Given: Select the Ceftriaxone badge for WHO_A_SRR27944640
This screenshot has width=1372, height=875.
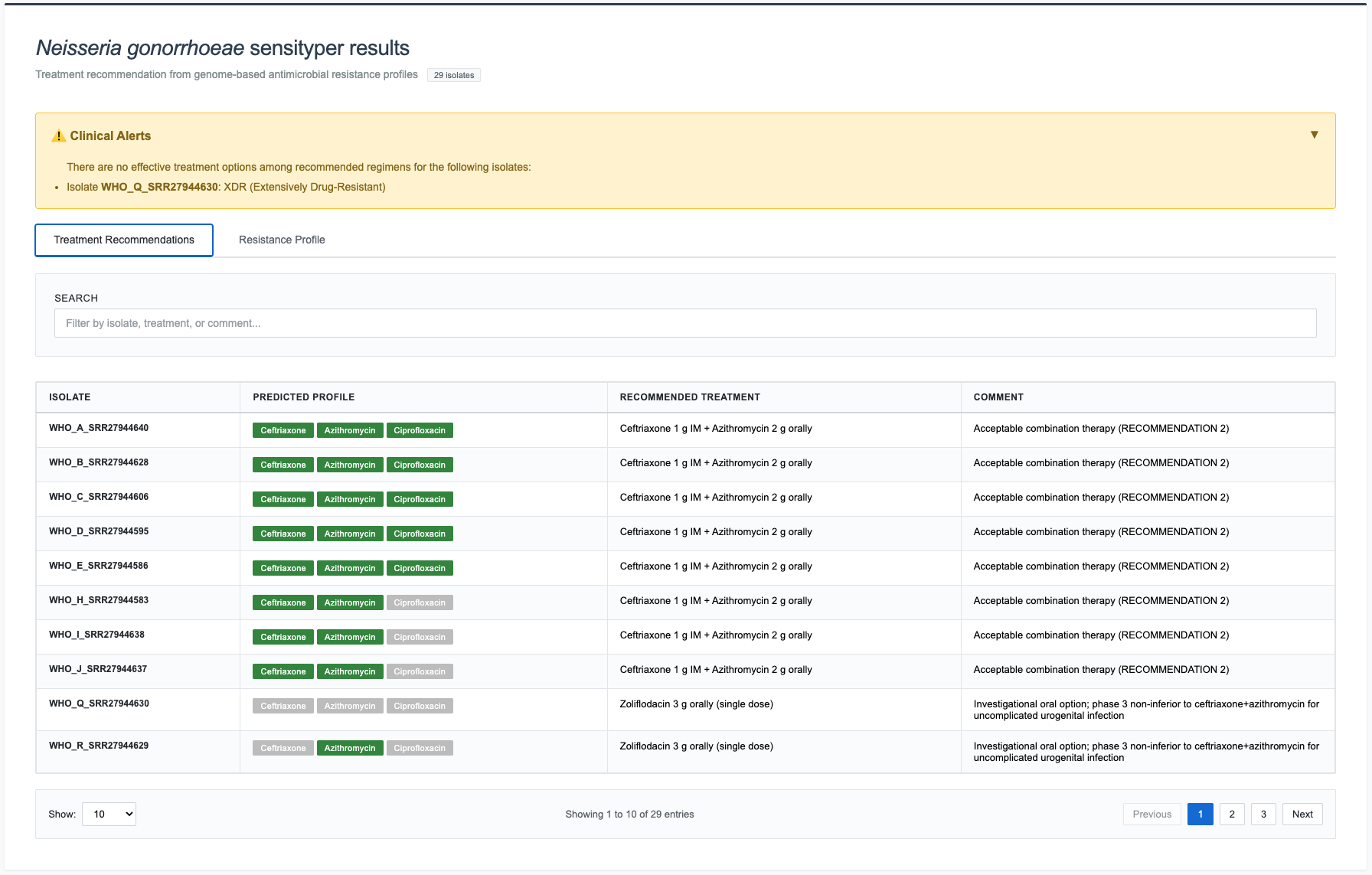Looking at the screenshot, I should (283, 430).
